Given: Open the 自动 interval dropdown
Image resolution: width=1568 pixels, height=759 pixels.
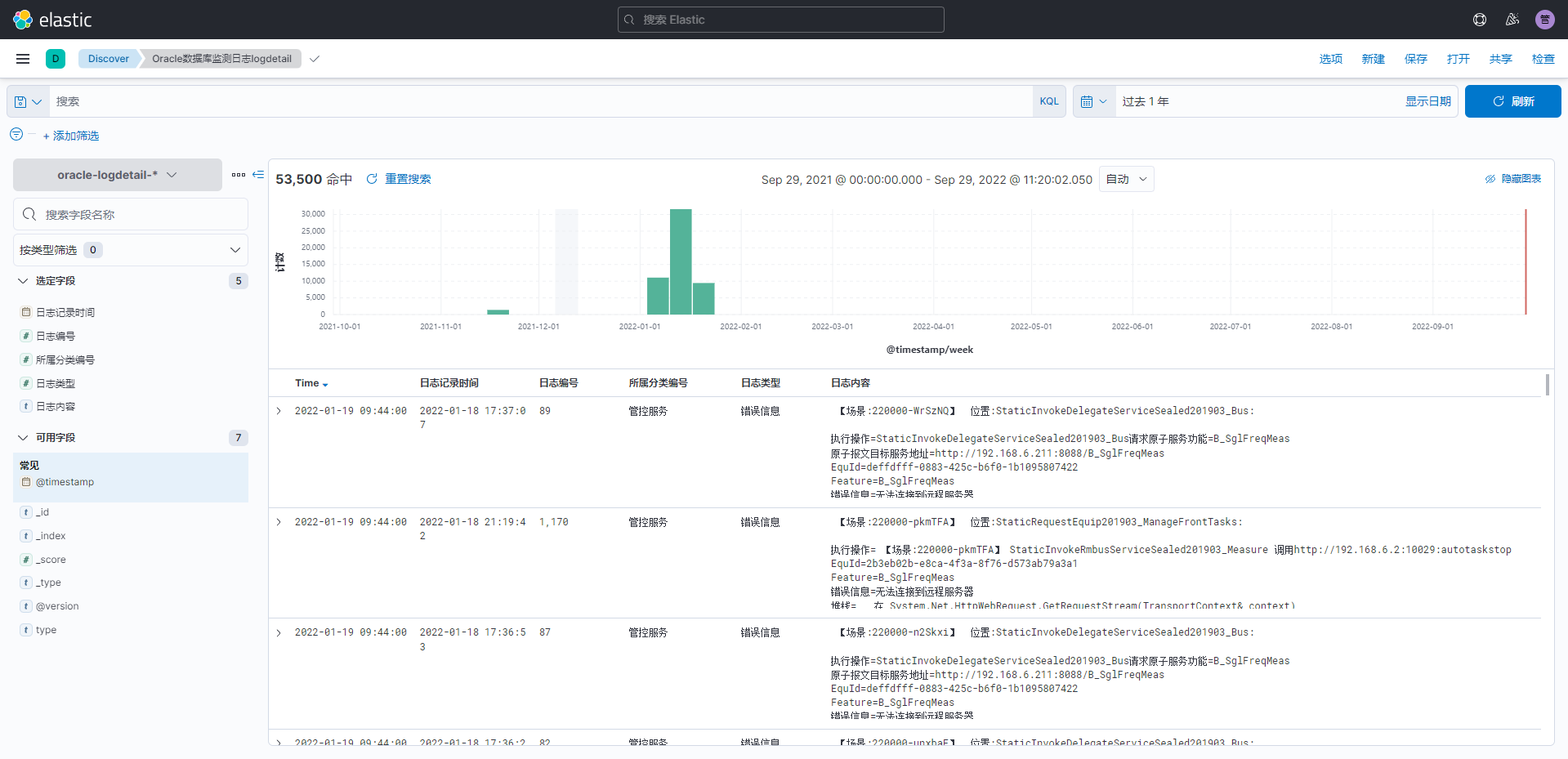Looking at the screenshot, I should (x=1126, y=179).
